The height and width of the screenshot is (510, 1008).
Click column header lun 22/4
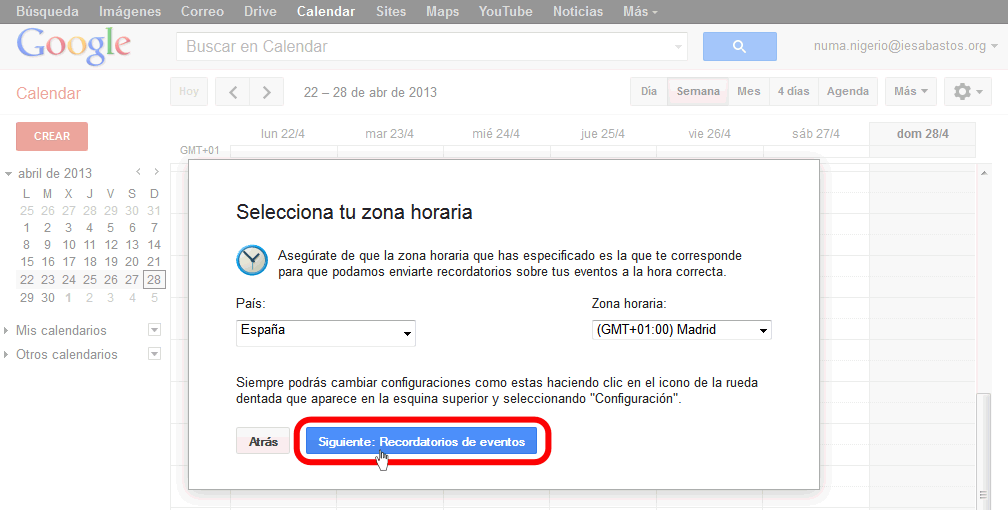click(283, 134)
